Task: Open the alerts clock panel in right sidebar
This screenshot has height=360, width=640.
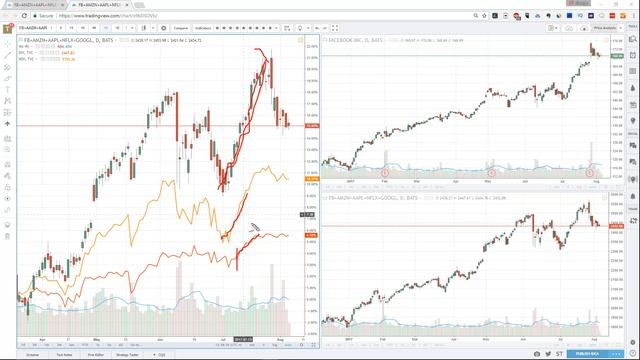Action: 633,55
